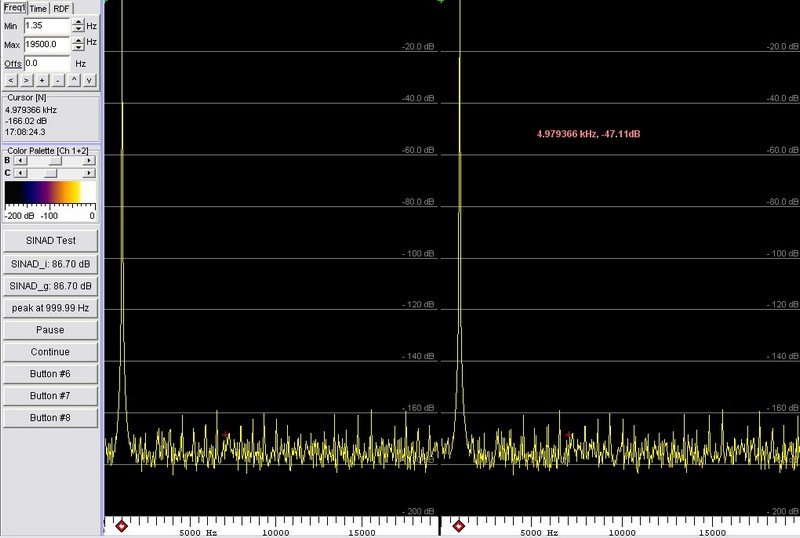Screen dimensions: 800x538
Task: Open the RDF tab
Action: pos(61,8)
